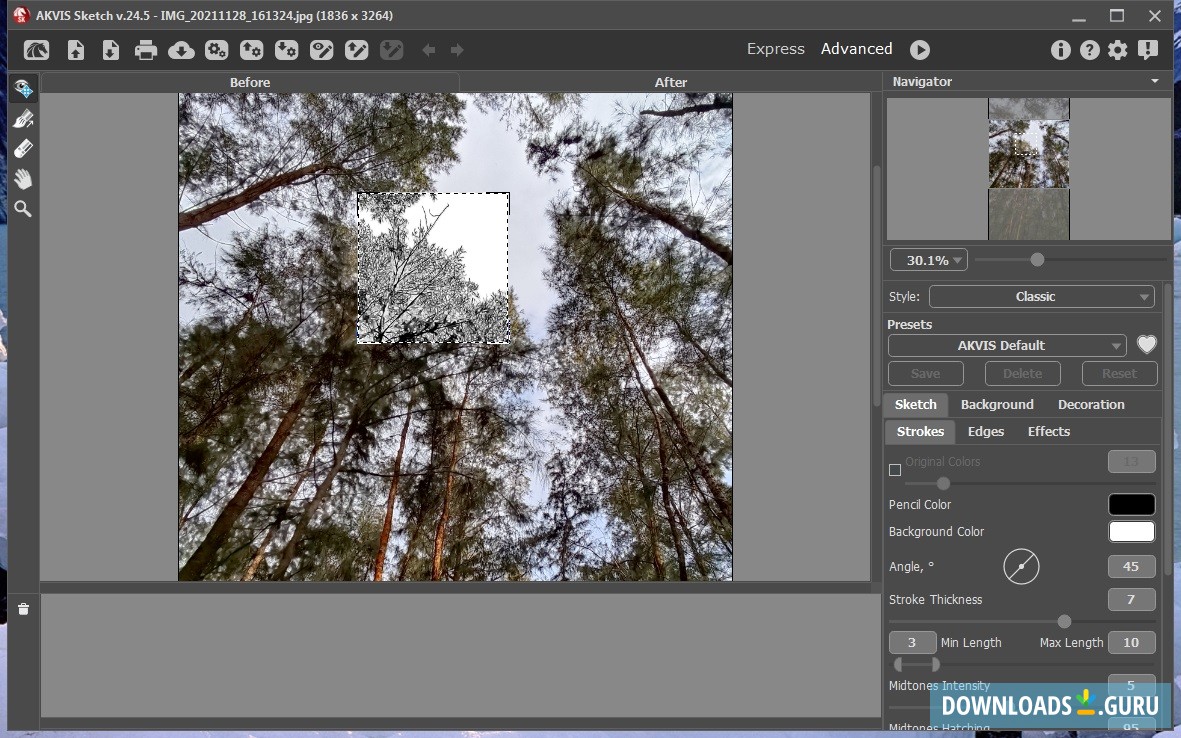
Task: Switch to Express mode
Action: coord(775,49)
